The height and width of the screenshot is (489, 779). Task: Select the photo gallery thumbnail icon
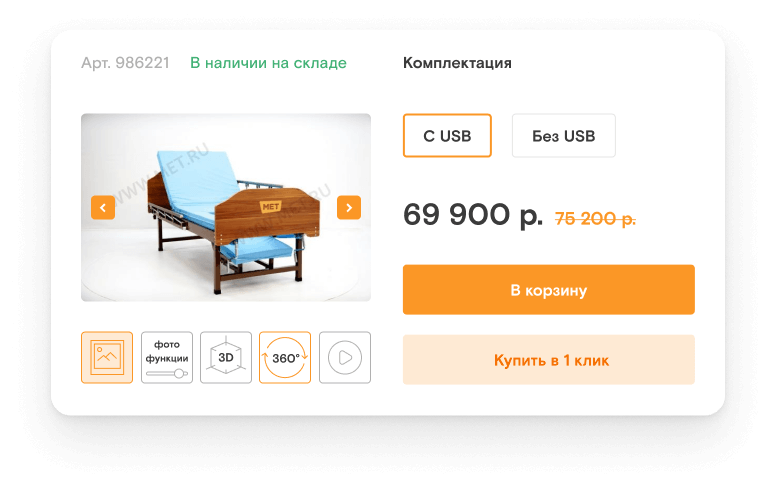[107, 357]
